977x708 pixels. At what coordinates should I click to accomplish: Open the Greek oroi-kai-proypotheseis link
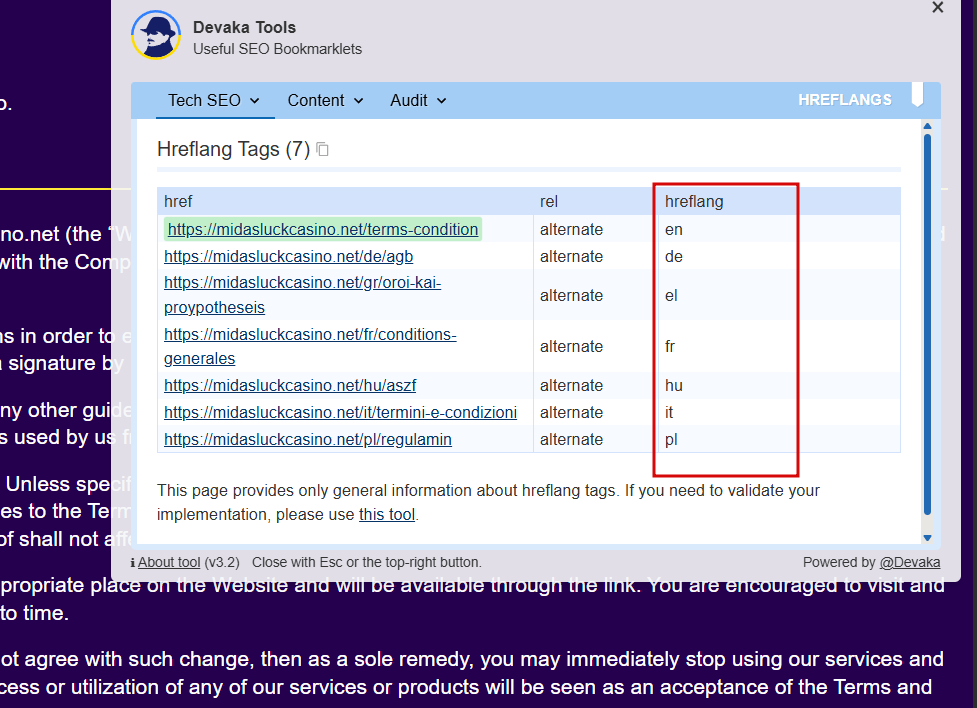point(302,295)
